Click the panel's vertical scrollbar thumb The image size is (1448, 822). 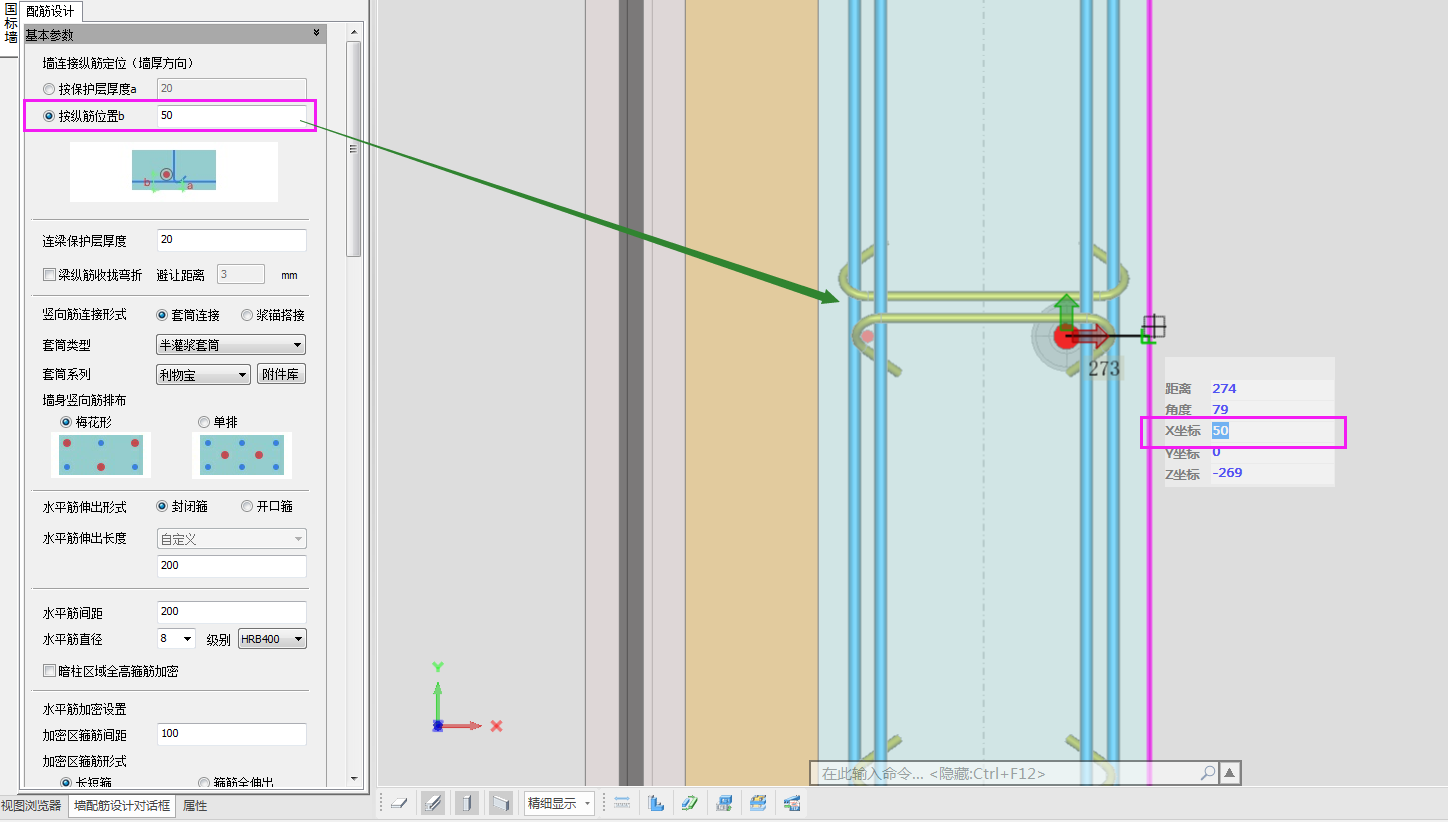(x=353, y=150)
